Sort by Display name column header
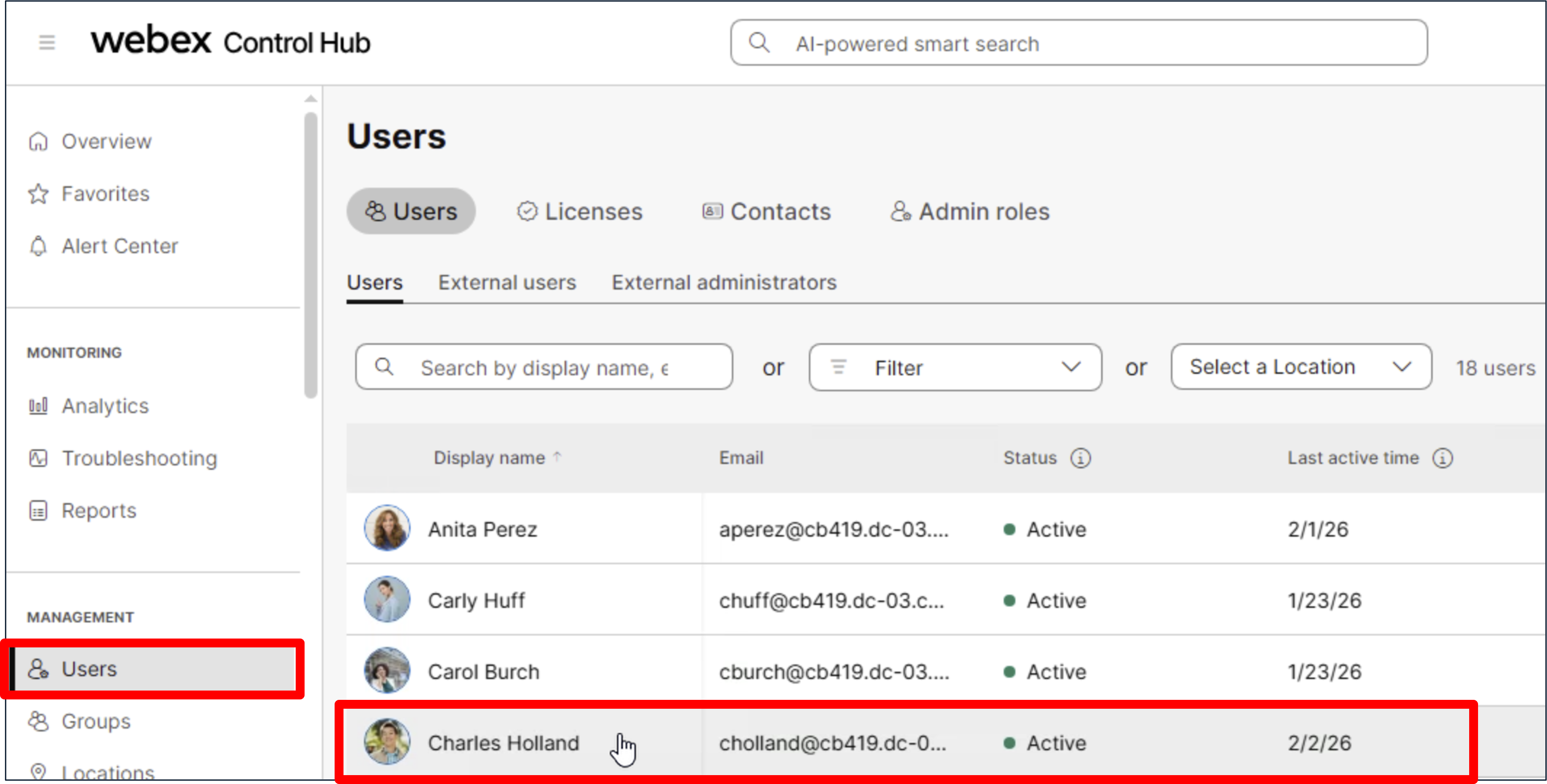 (x=489, y=458)
